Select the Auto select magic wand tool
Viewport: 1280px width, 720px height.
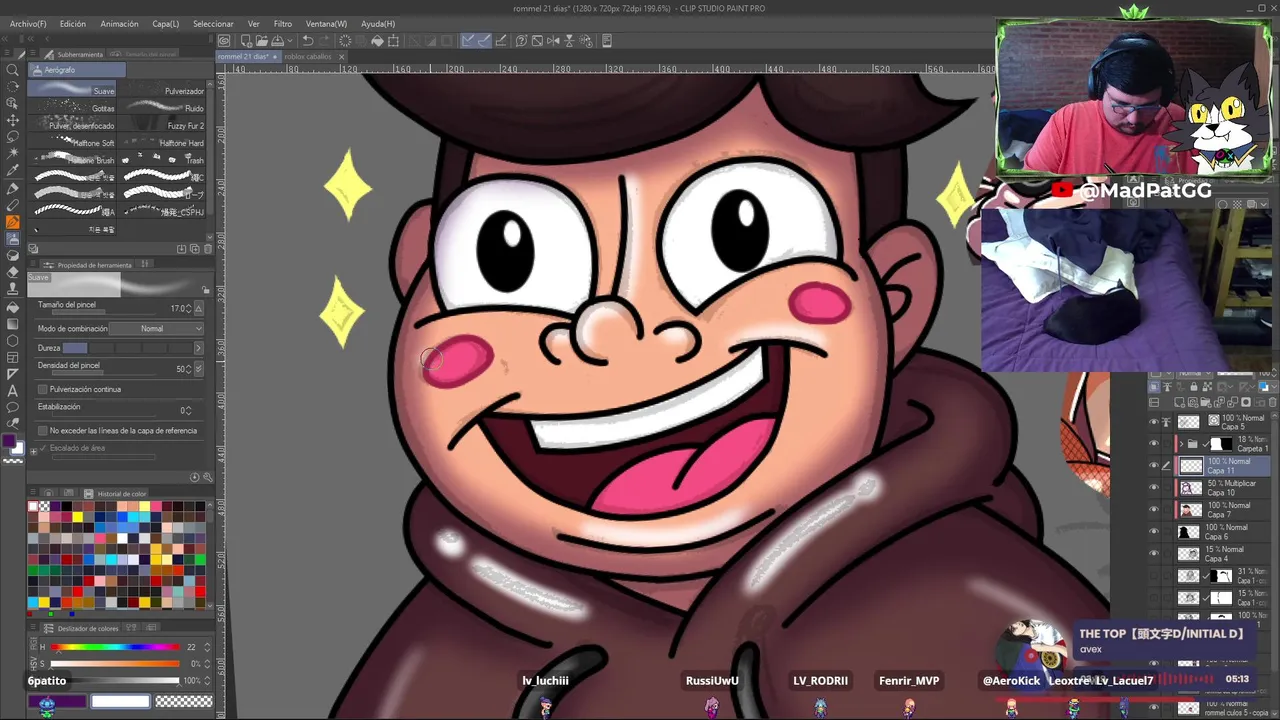click(13, 154)
